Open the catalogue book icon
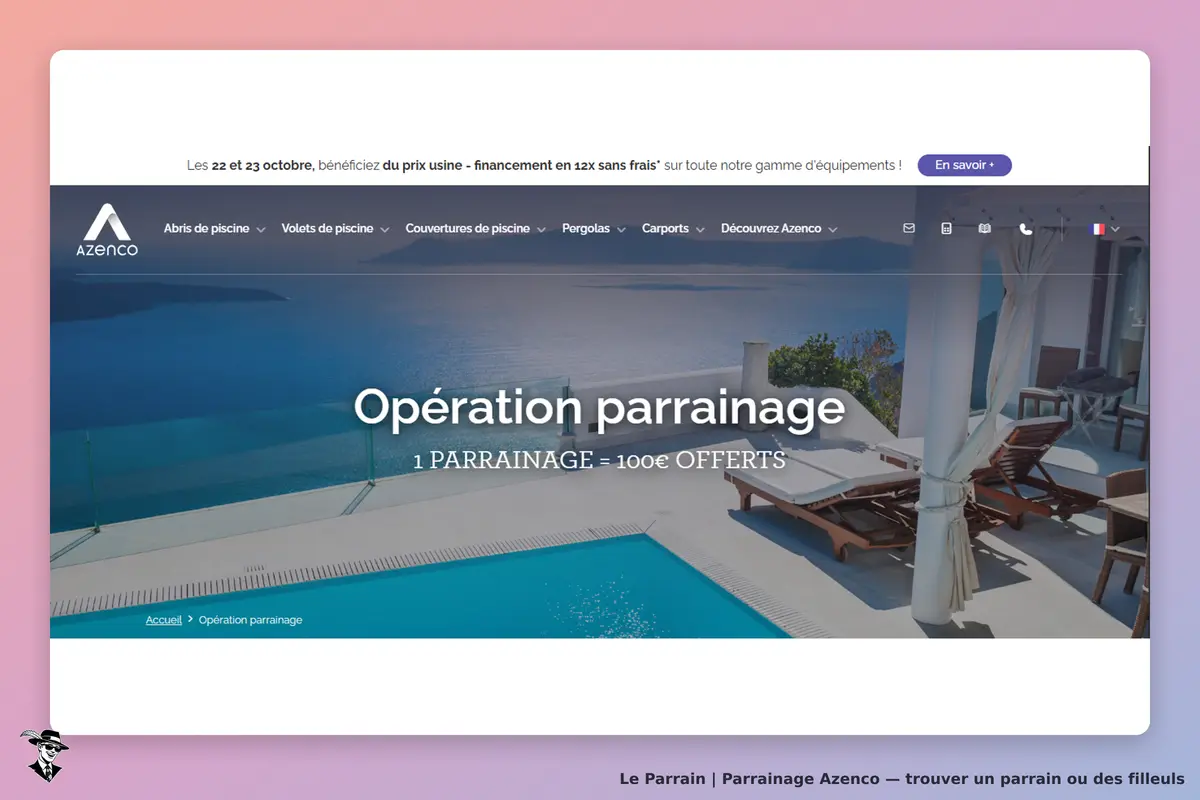Screen dimensions: 1200x800 pyautogui.click(x=984, y=228)
